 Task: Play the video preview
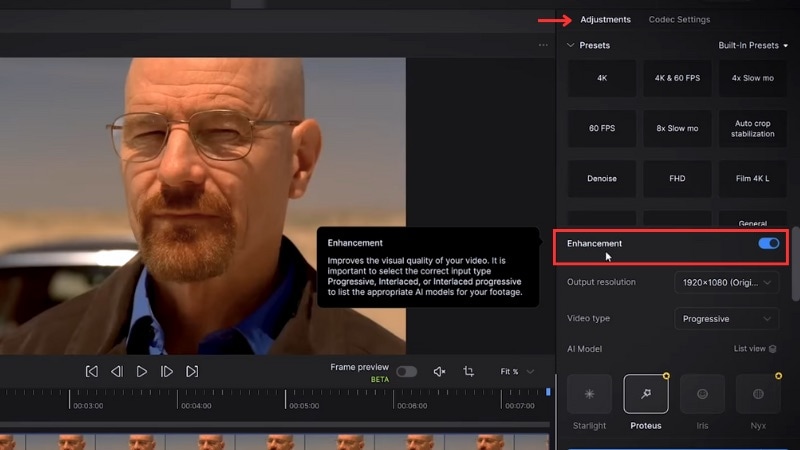tap(142, 371)
